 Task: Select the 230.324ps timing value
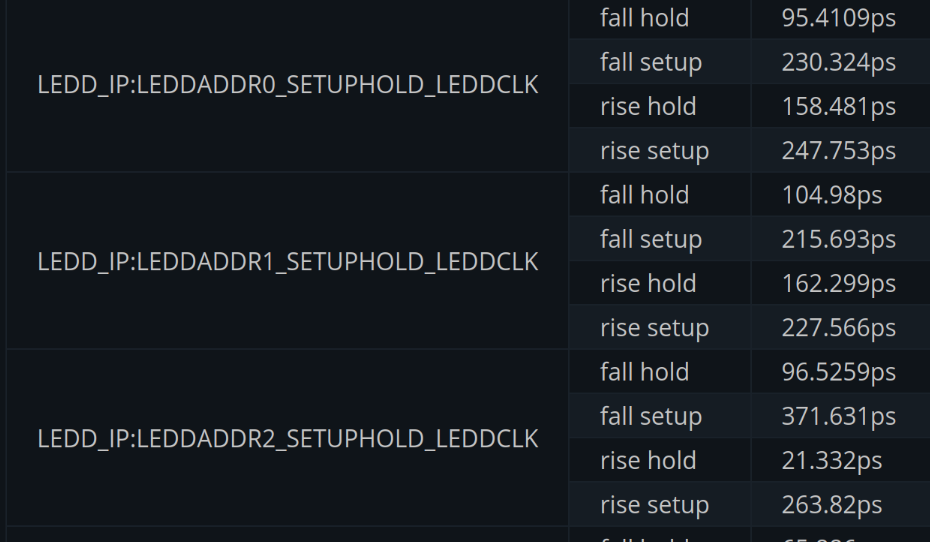pyautogui.click(x=838, y=62)
